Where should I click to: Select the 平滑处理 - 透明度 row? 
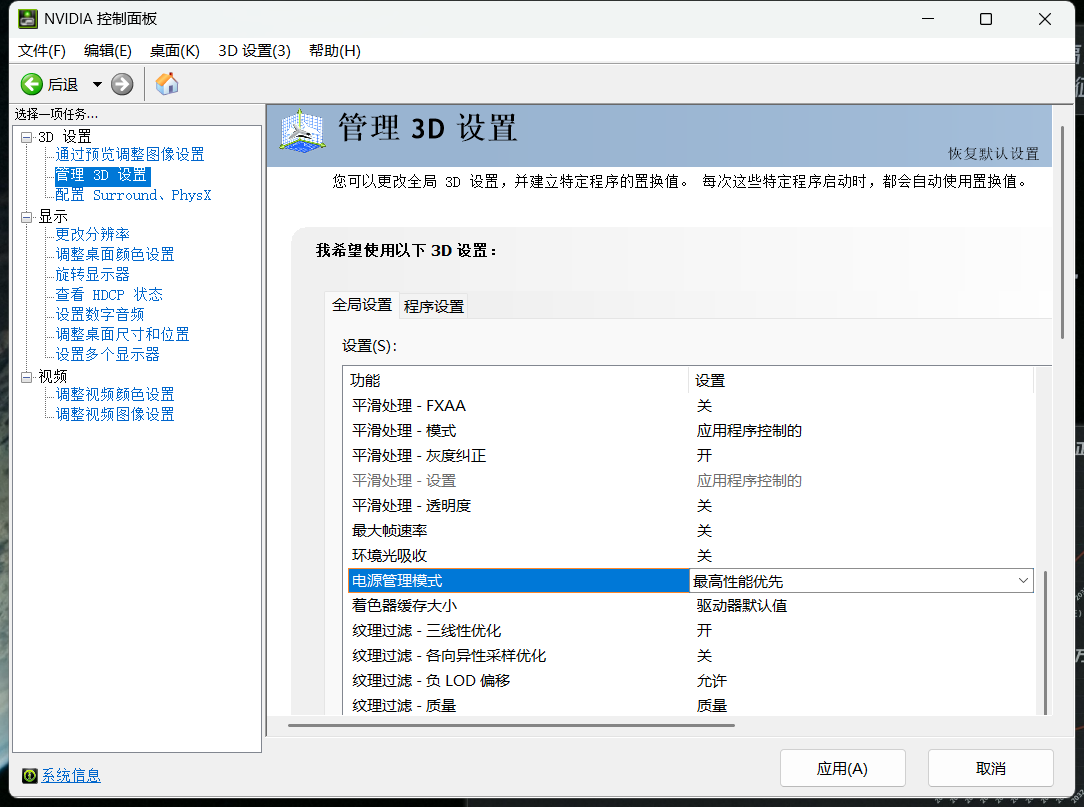[x=691, y=505]
